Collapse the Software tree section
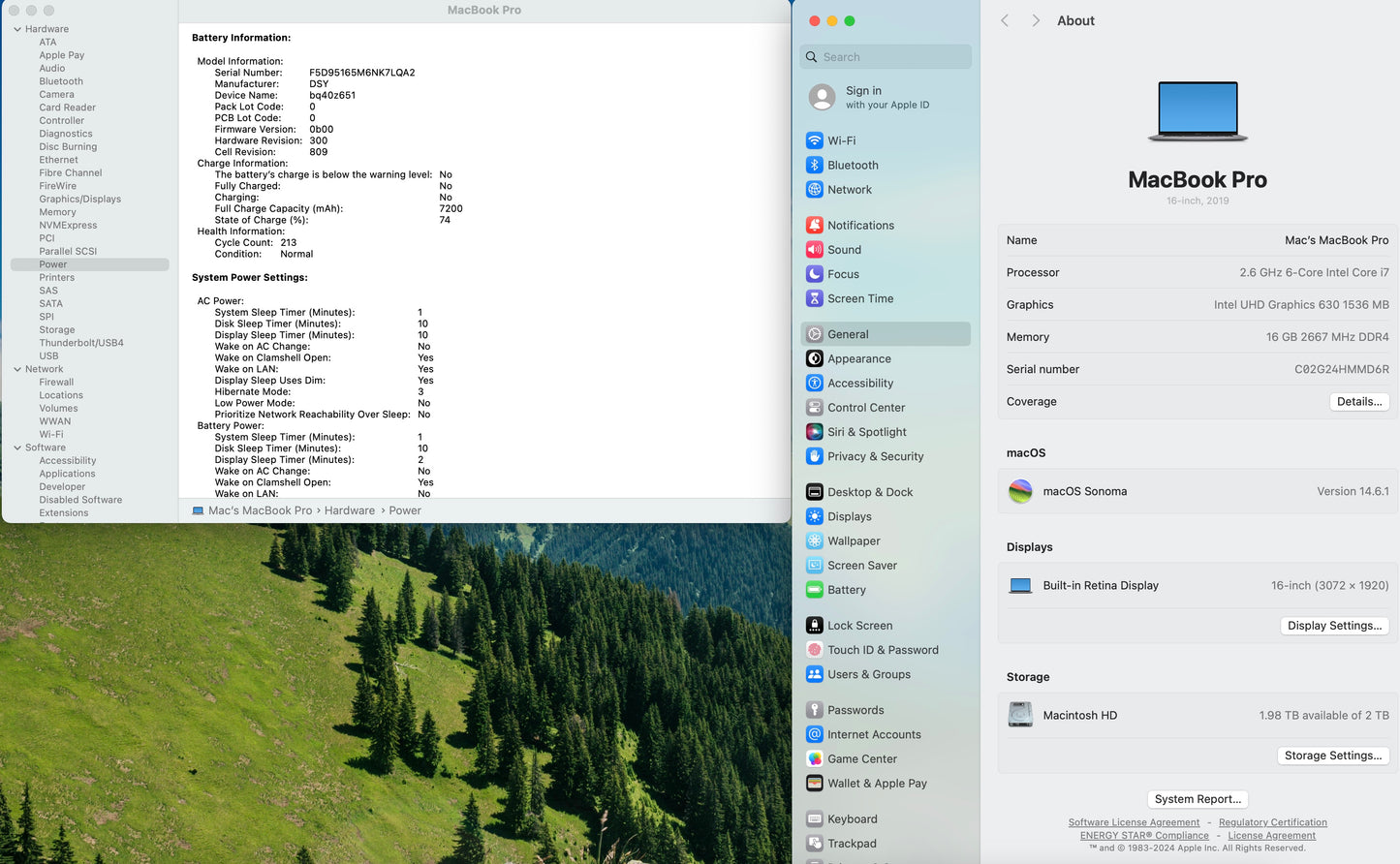Viewport: 1400px width, 864px height. (x=17, y=447)
